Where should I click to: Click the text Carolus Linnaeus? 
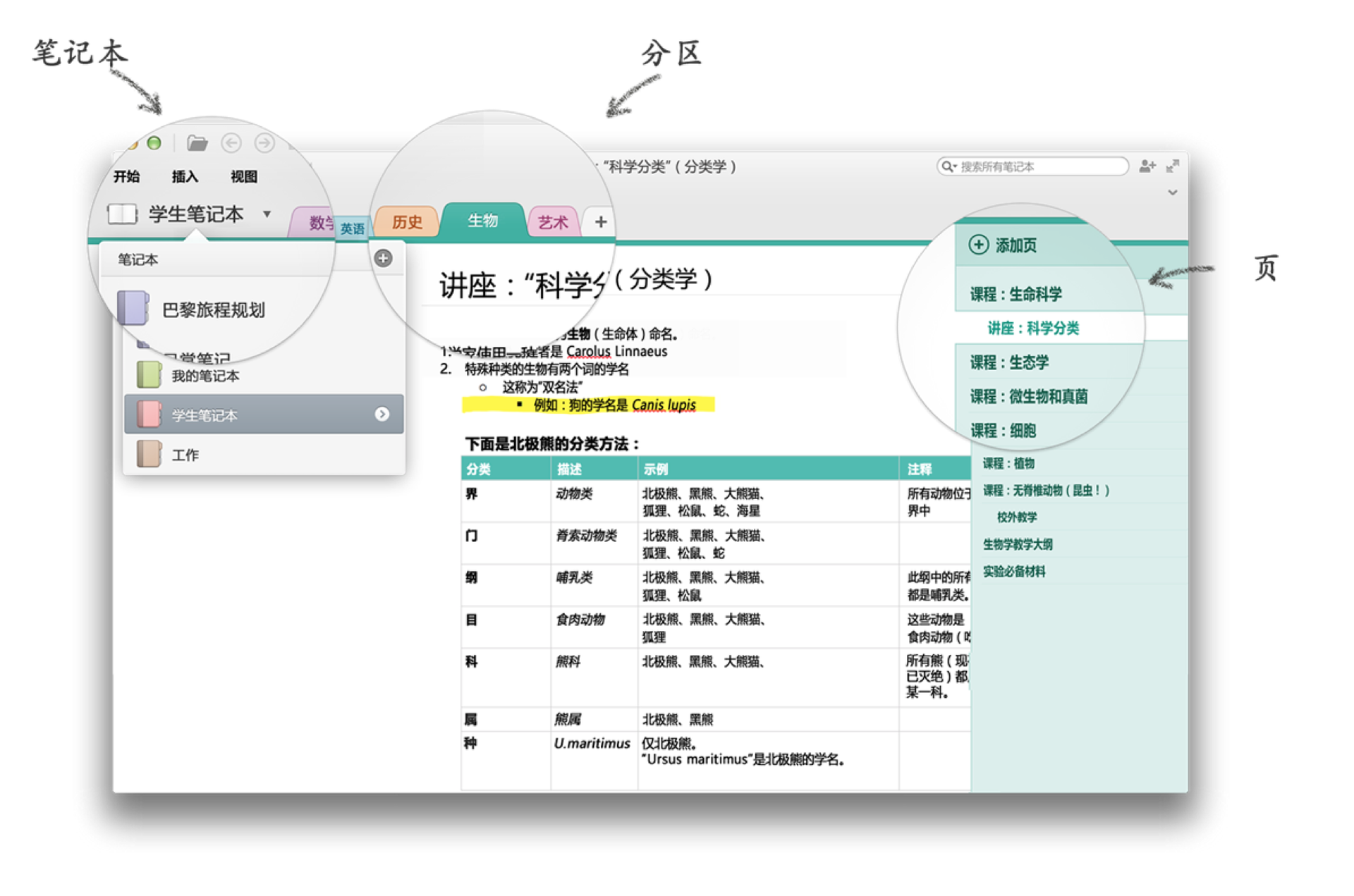616,351
